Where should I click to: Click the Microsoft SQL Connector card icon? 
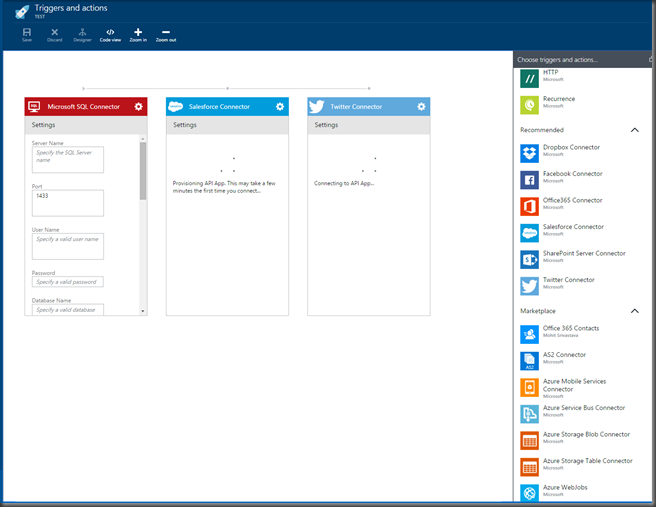click(x=34, y=107)
